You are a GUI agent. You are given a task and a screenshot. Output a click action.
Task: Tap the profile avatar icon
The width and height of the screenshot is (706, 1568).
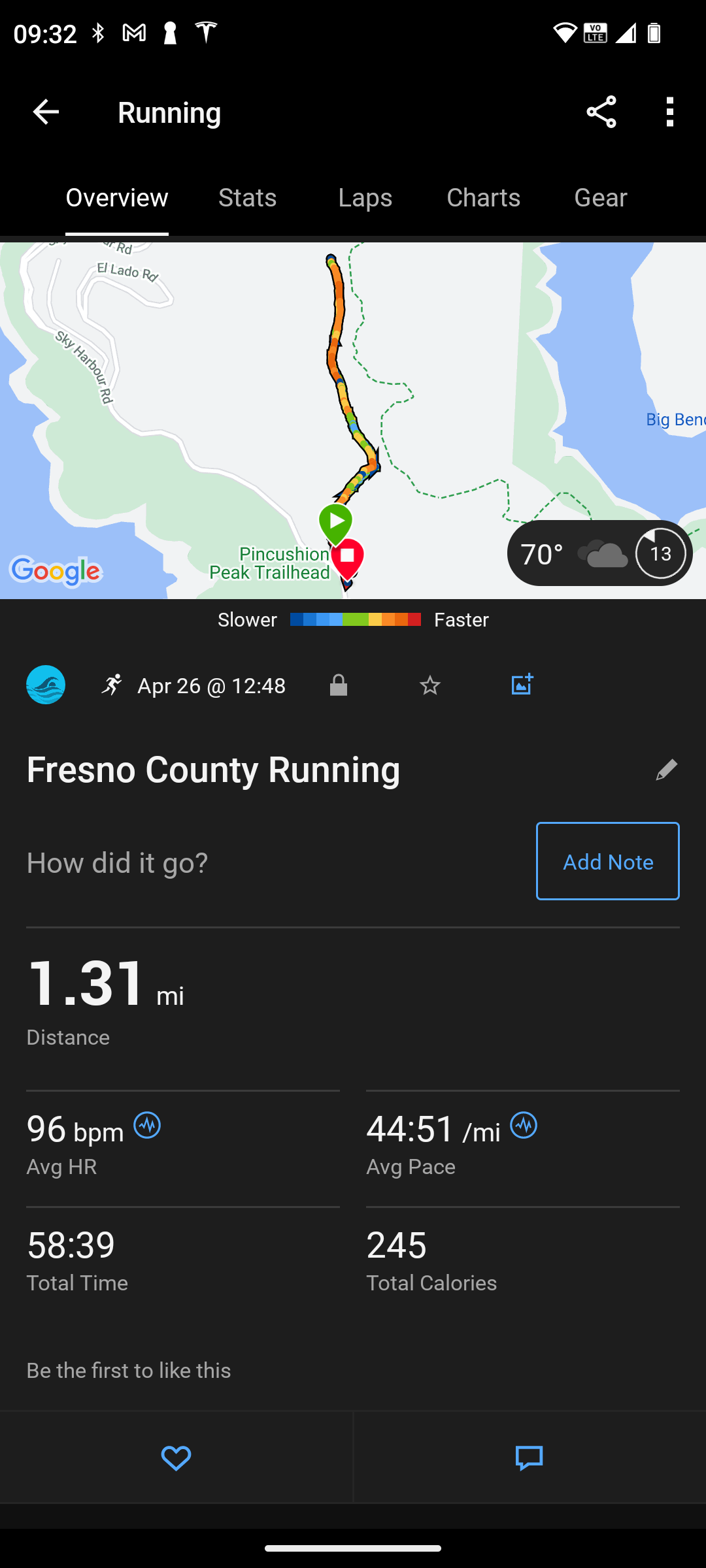pos(46,685)
